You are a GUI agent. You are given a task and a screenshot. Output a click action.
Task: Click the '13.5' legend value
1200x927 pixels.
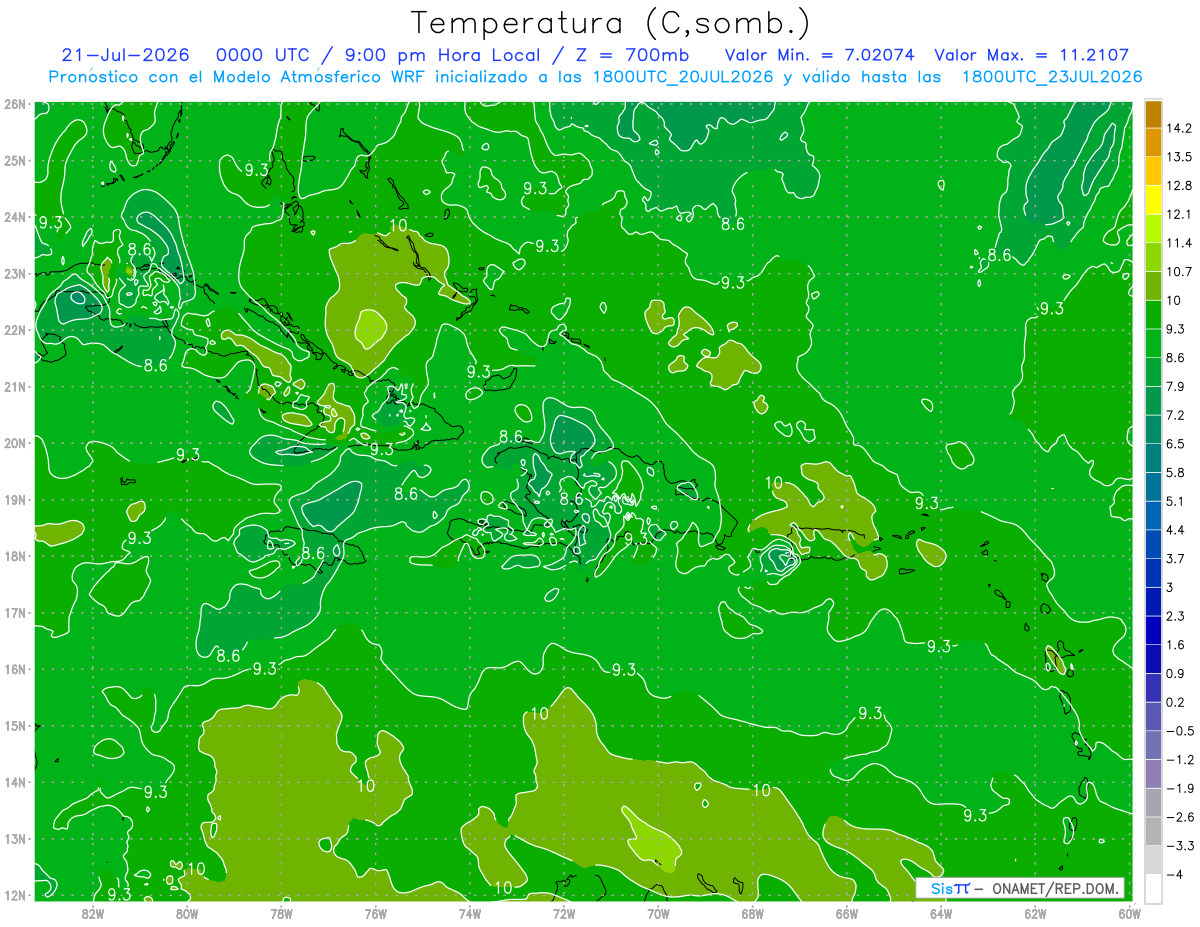(1179, 157)
